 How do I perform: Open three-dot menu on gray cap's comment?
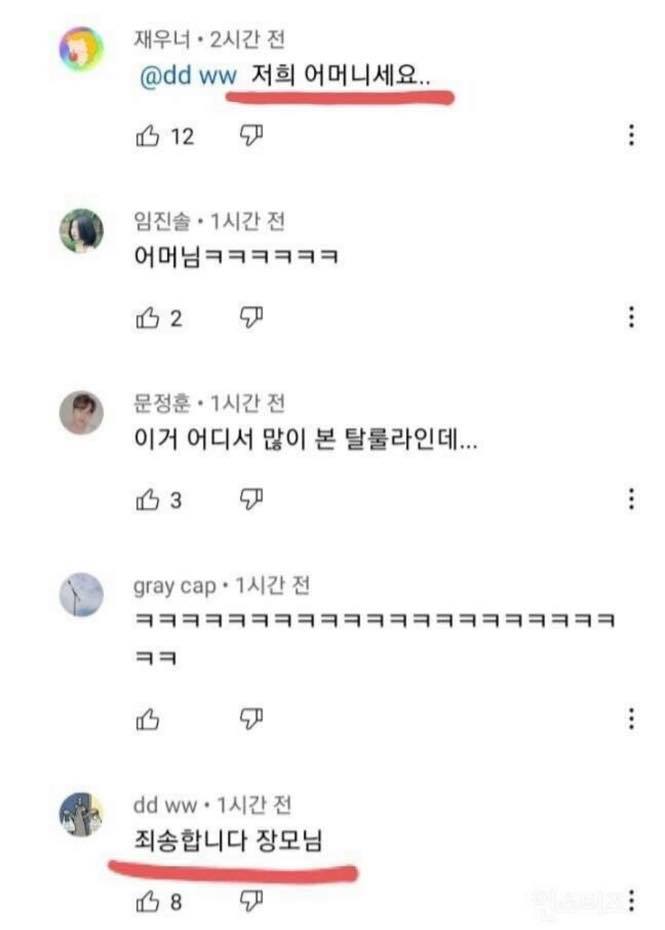pyautogui.click(x=631, y=718)
